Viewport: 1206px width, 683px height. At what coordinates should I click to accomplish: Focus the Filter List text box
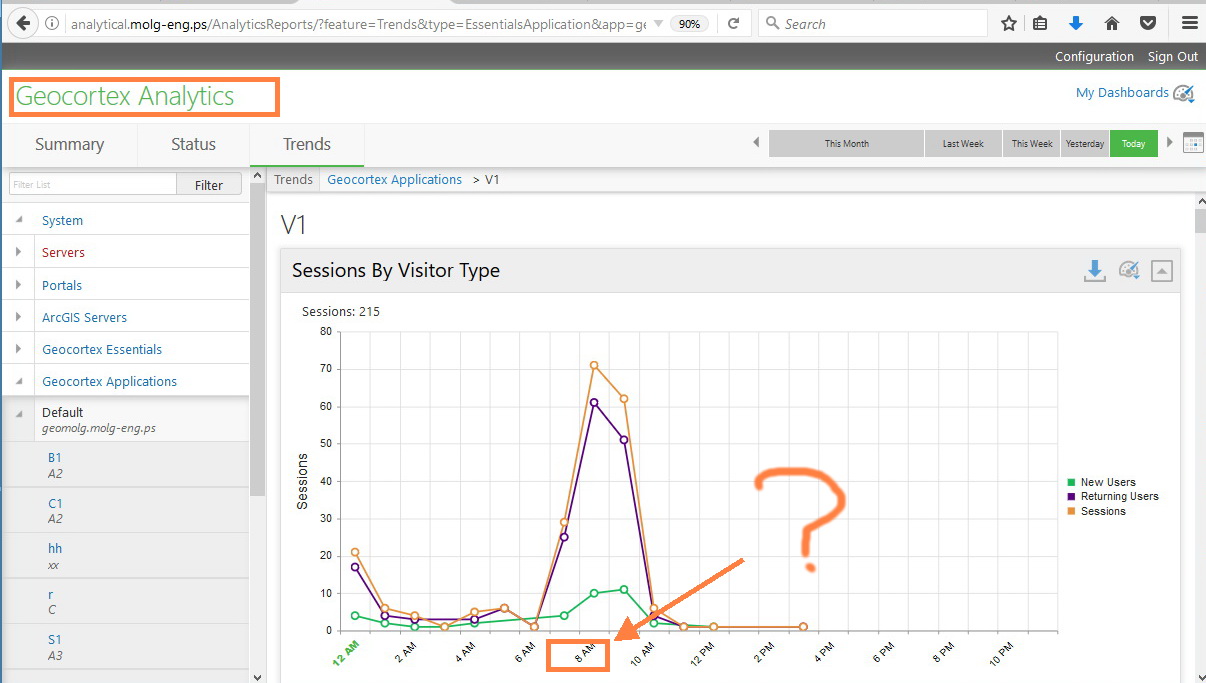click(93, 184)
